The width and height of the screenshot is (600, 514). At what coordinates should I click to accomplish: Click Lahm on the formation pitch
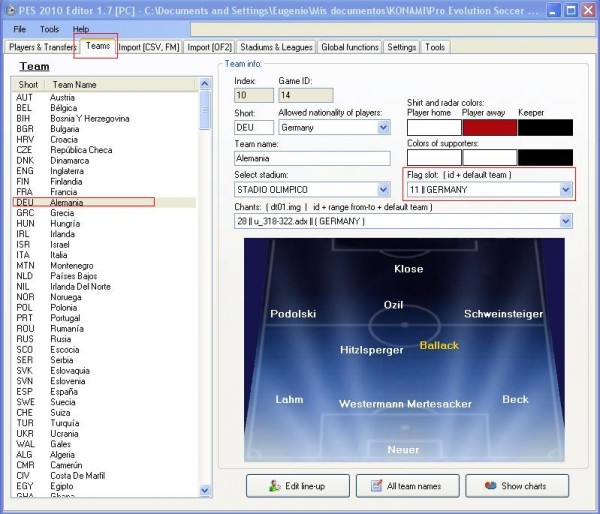289,399
